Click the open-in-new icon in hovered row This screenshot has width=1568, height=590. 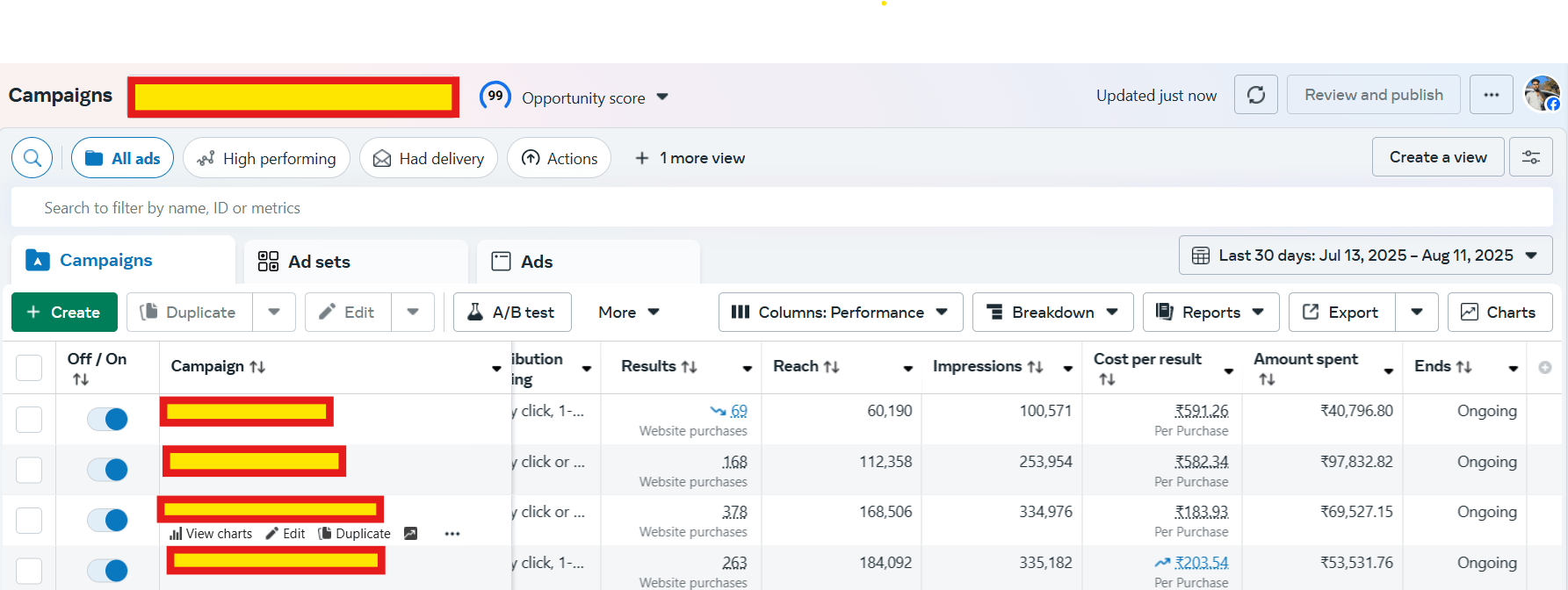coord(410,534)
